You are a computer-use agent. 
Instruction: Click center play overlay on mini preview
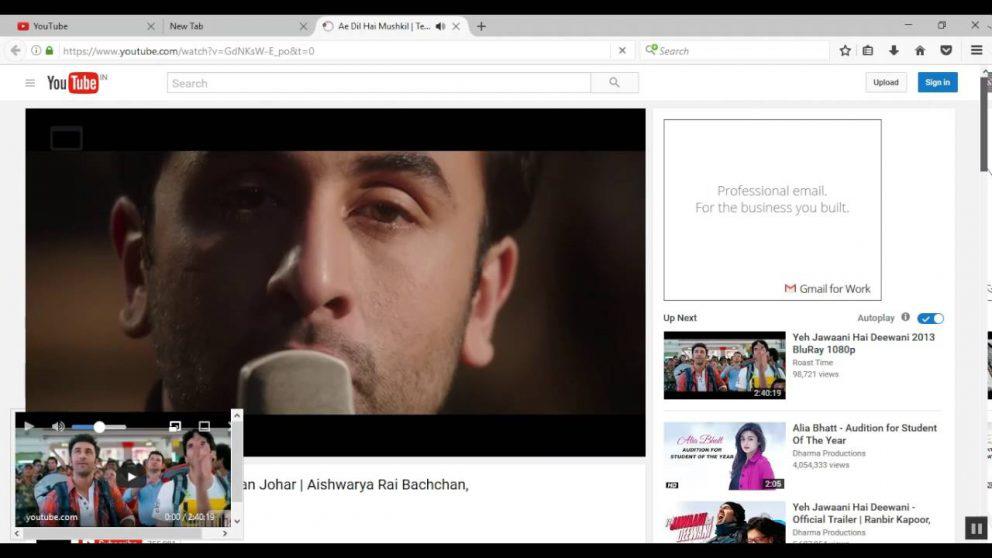(131, 477)
